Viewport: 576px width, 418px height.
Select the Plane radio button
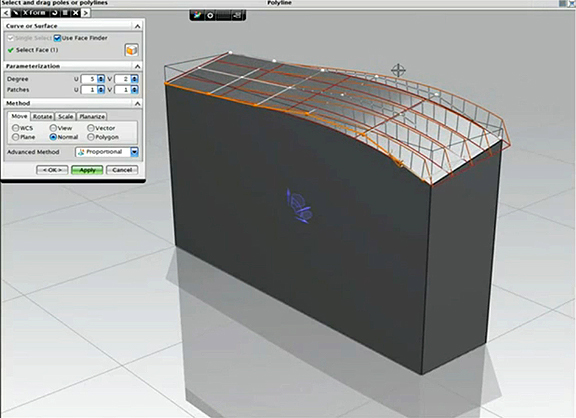[x=15, y=137]
